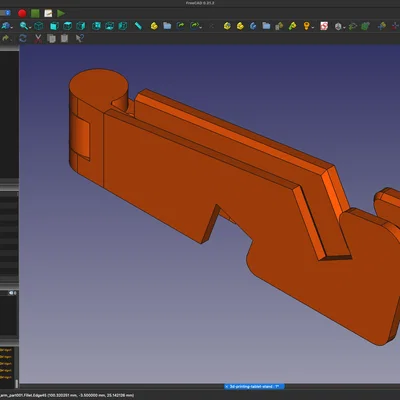This screenshot has width=400, height=400.
Task: Open the workbench selector dropdown
Action: coord(5,13)
